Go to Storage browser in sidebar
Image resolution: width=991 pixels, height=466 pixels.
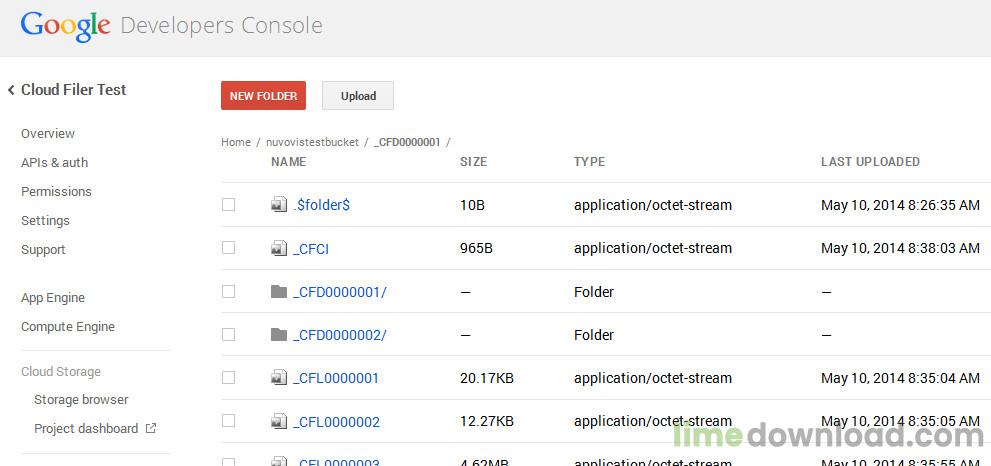(81, 400)
